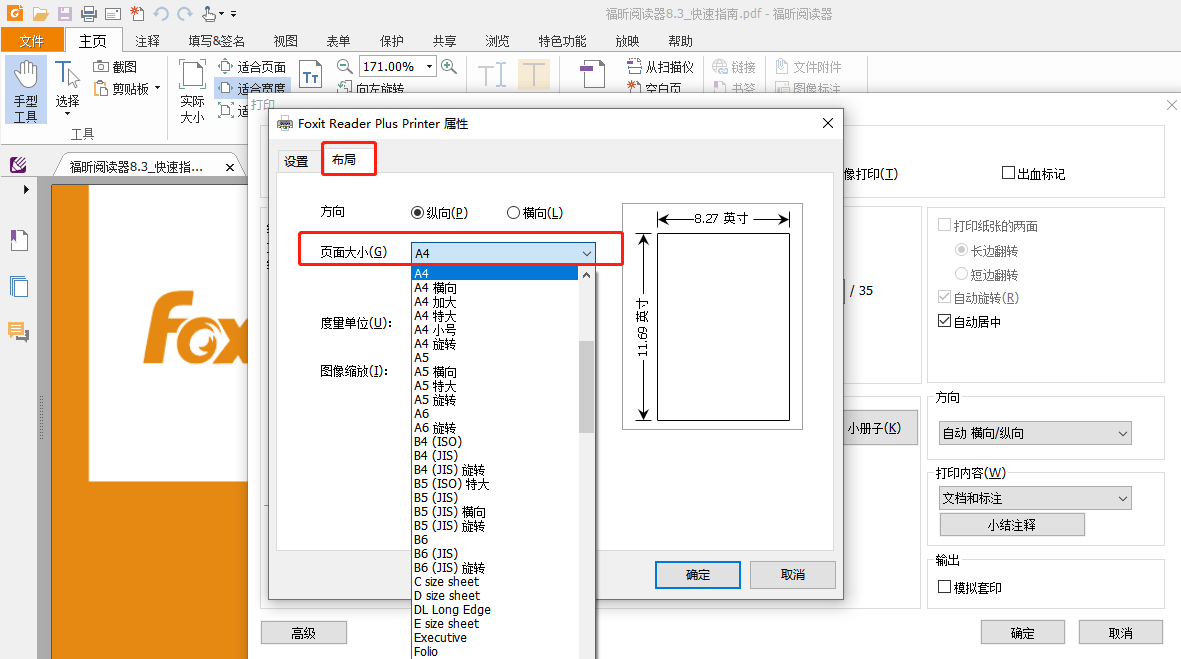This screenshot has width=1181, height=659.
Task: Click the save icon in title bar
Action: (x=64, y=14)
